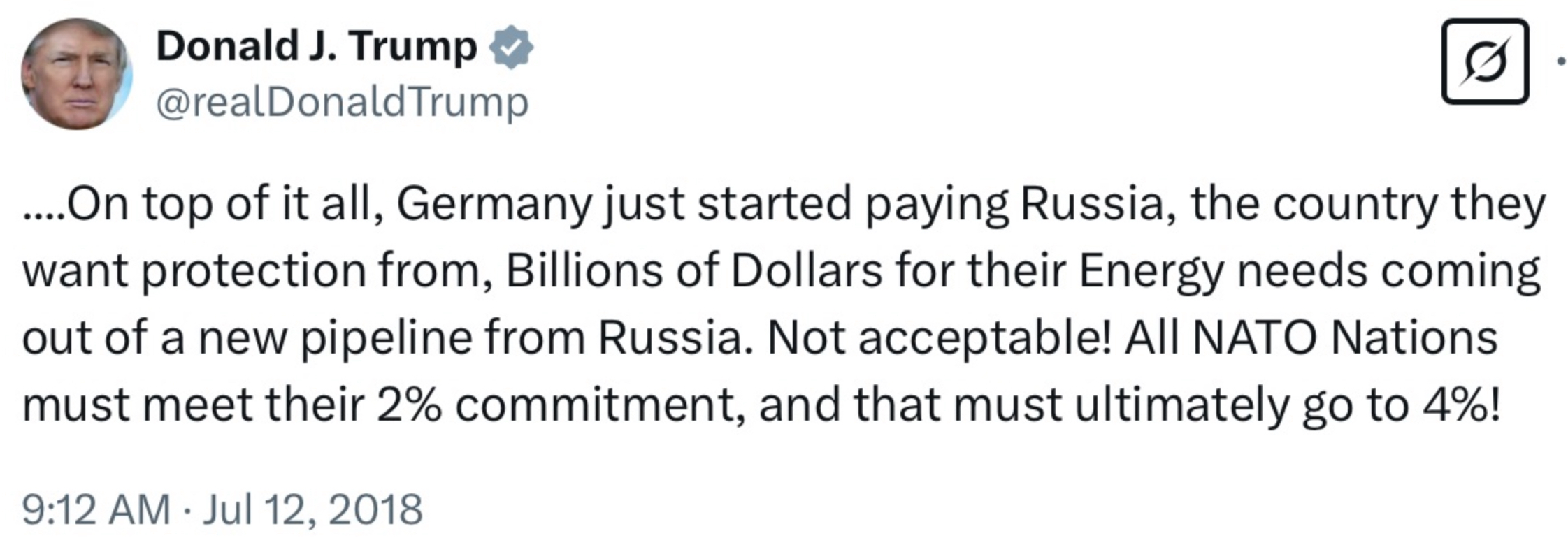Click the Donald J. Trump display name
Image resolution: width=1568 pixels, height=545 pixels.
coord(316,48)
